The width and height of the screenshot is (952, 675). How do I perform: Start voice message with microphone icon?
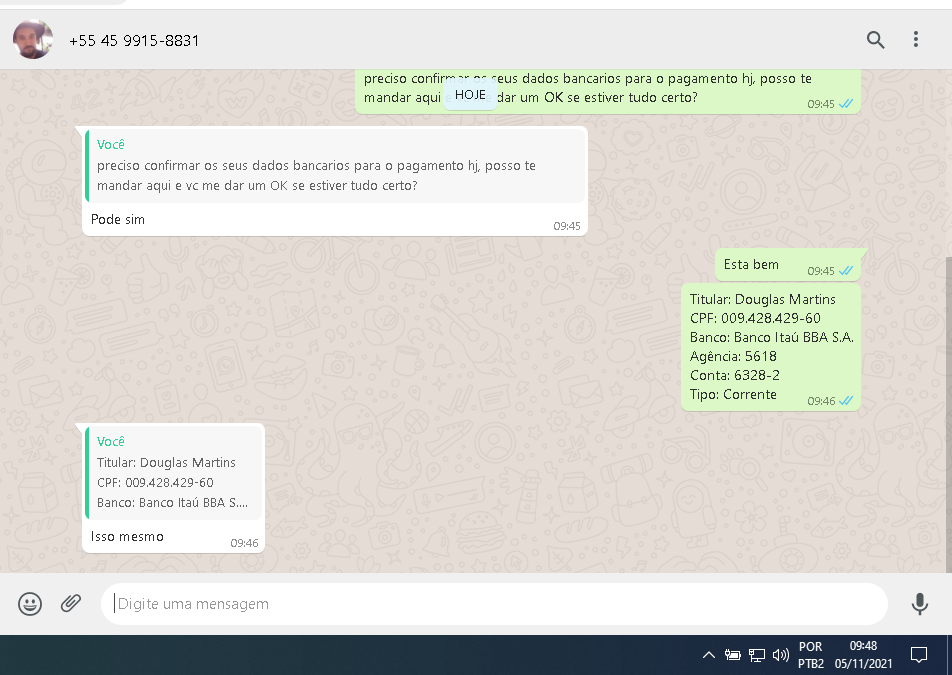919,603
